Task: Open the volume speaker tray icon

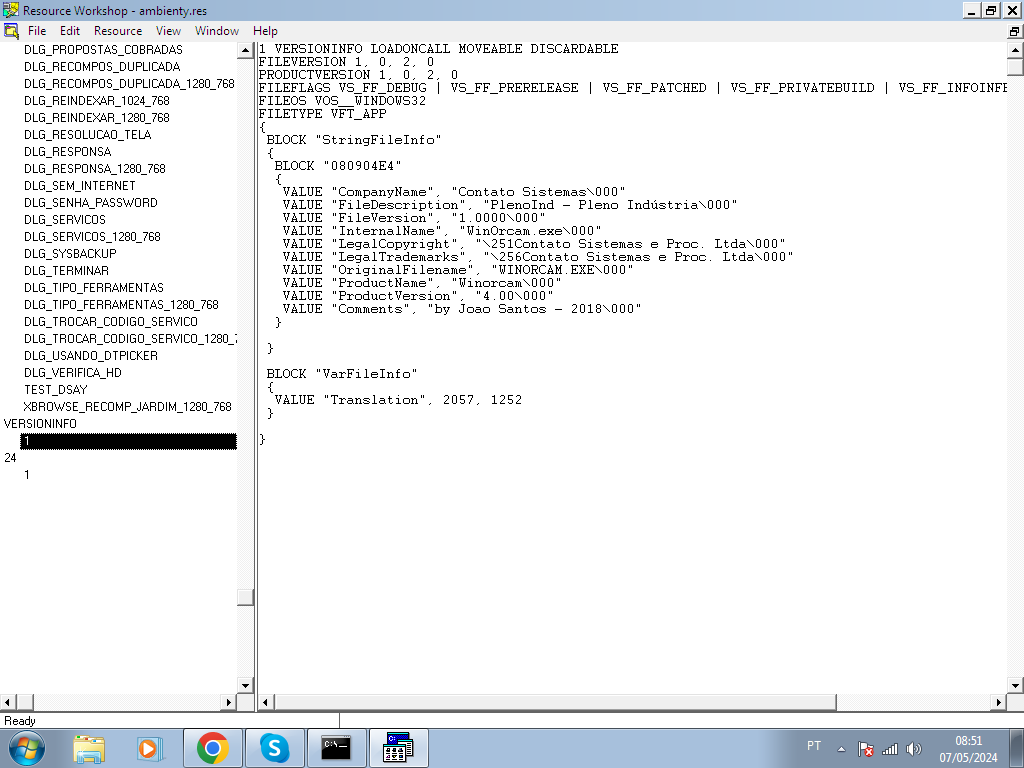Action: click(914, 749)
